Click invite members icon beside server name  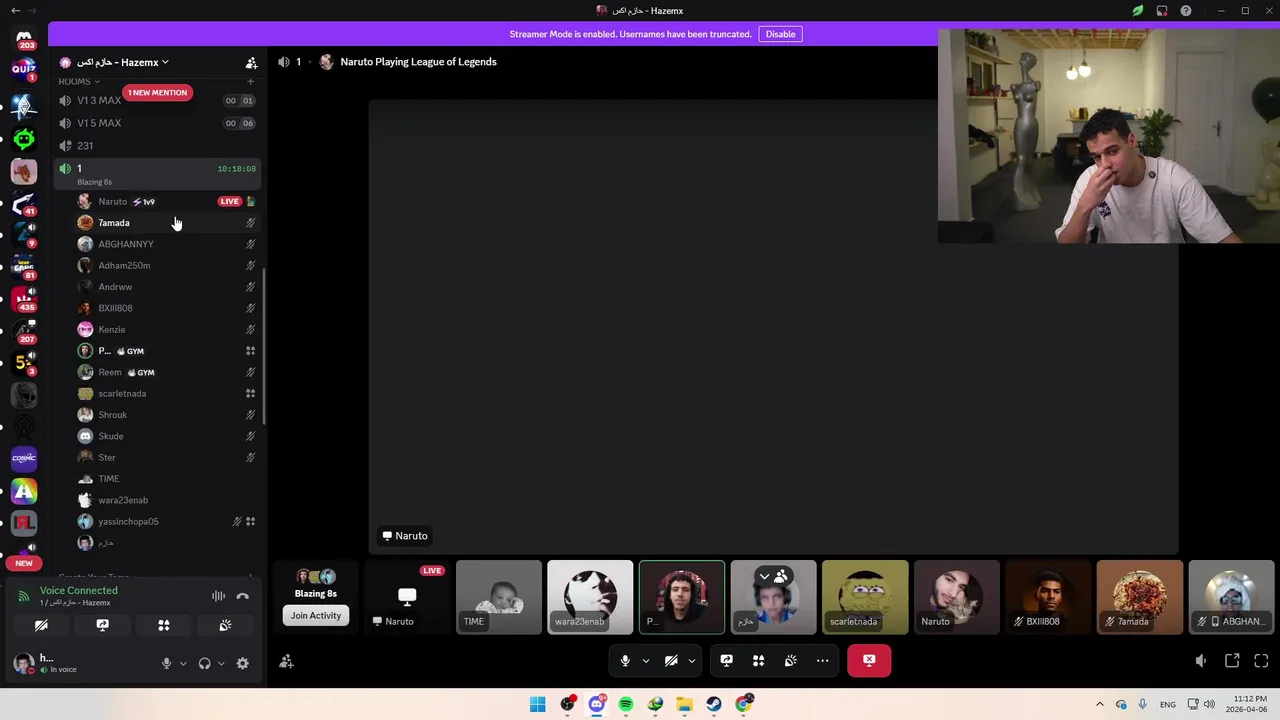coord(251,62)
